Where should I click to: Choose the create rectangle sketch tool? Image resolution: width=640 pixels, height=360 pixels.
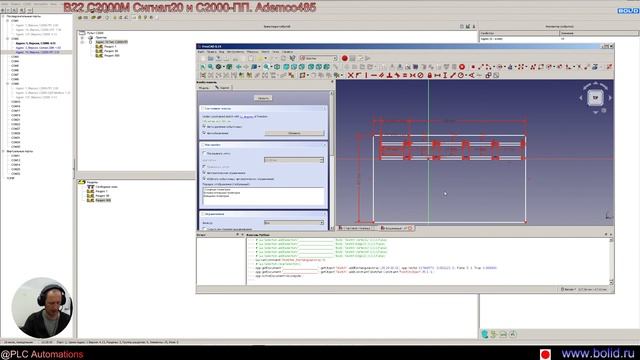click(x=541, y=67)
